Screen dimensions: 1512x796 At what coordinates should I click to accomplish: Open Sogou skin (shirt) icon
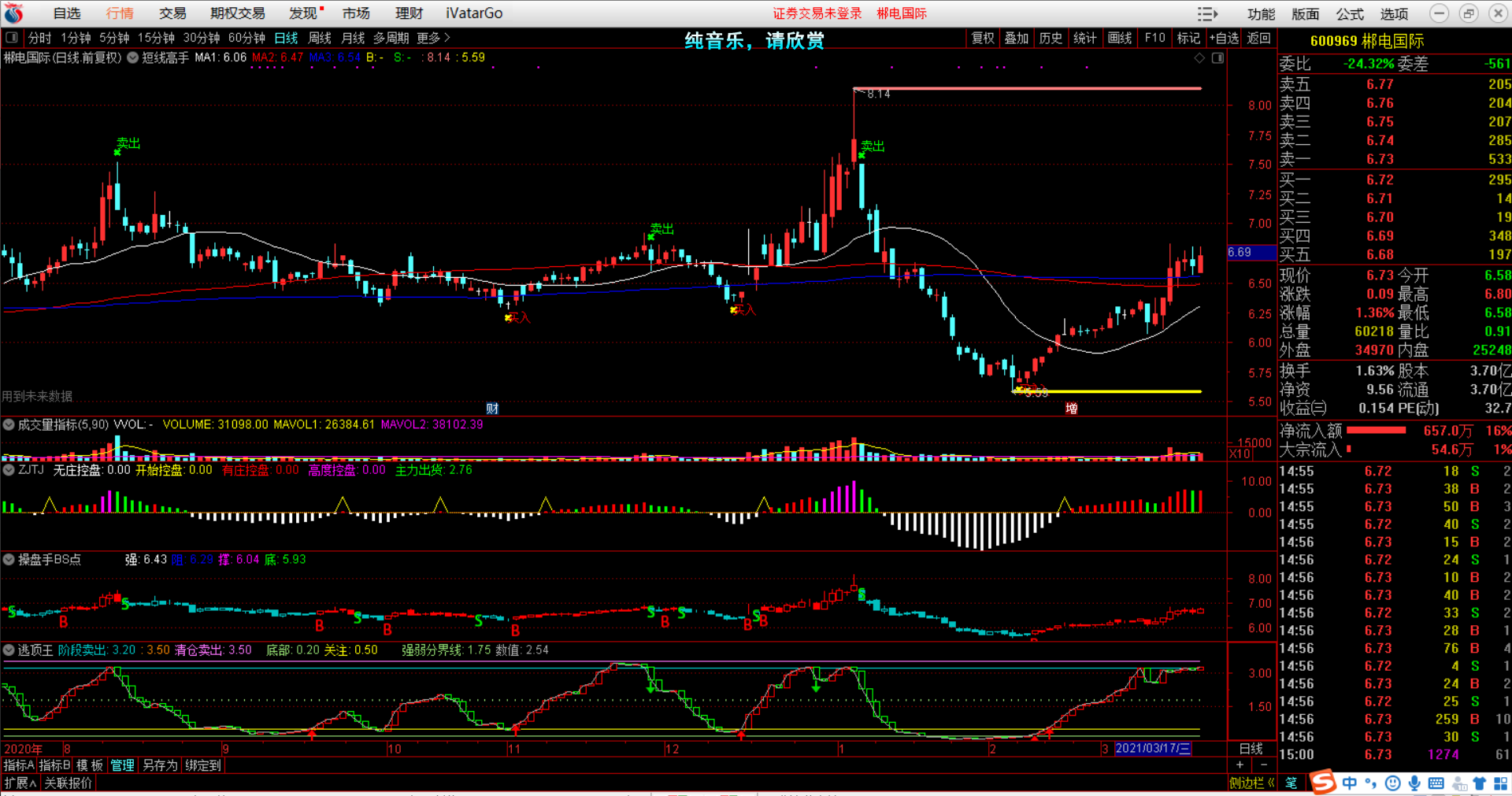1479,783
